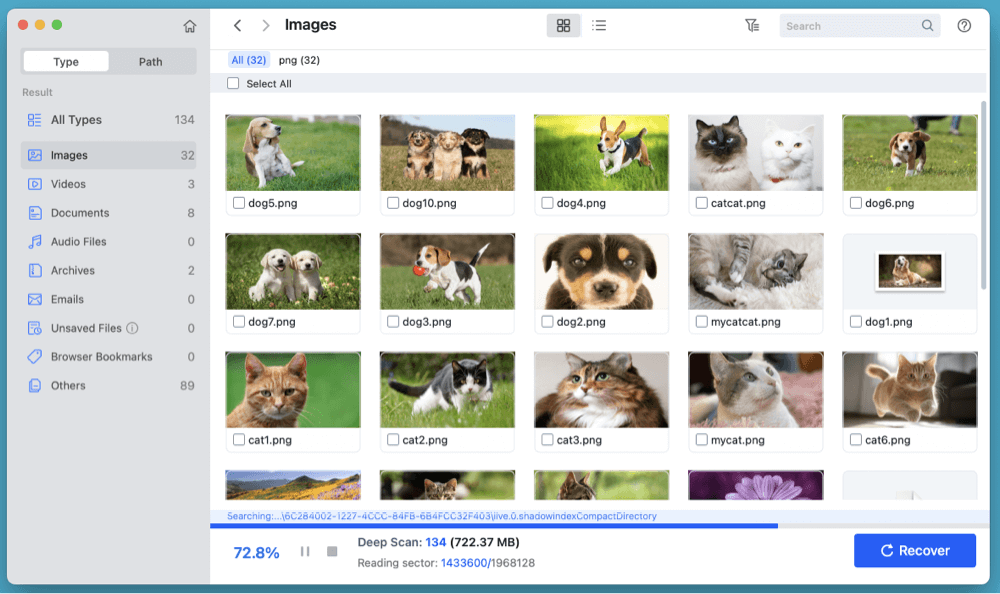Select the catcat.png checkbox
The image size is (1000, 594).
click(x=702, y=203)
